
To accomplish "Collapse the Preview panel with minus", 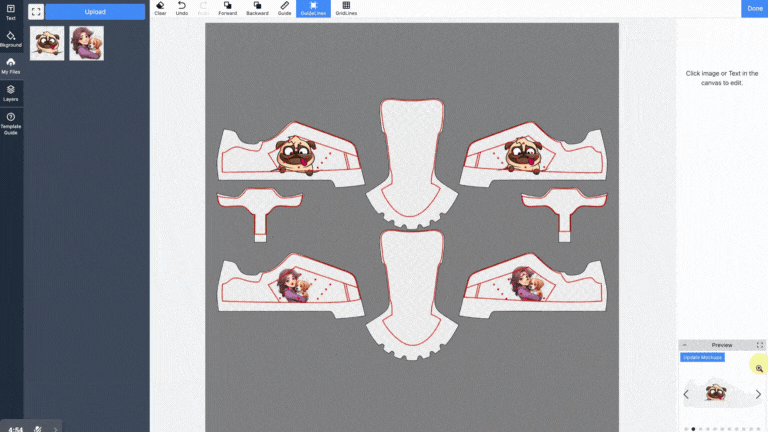I will point(685,345).
